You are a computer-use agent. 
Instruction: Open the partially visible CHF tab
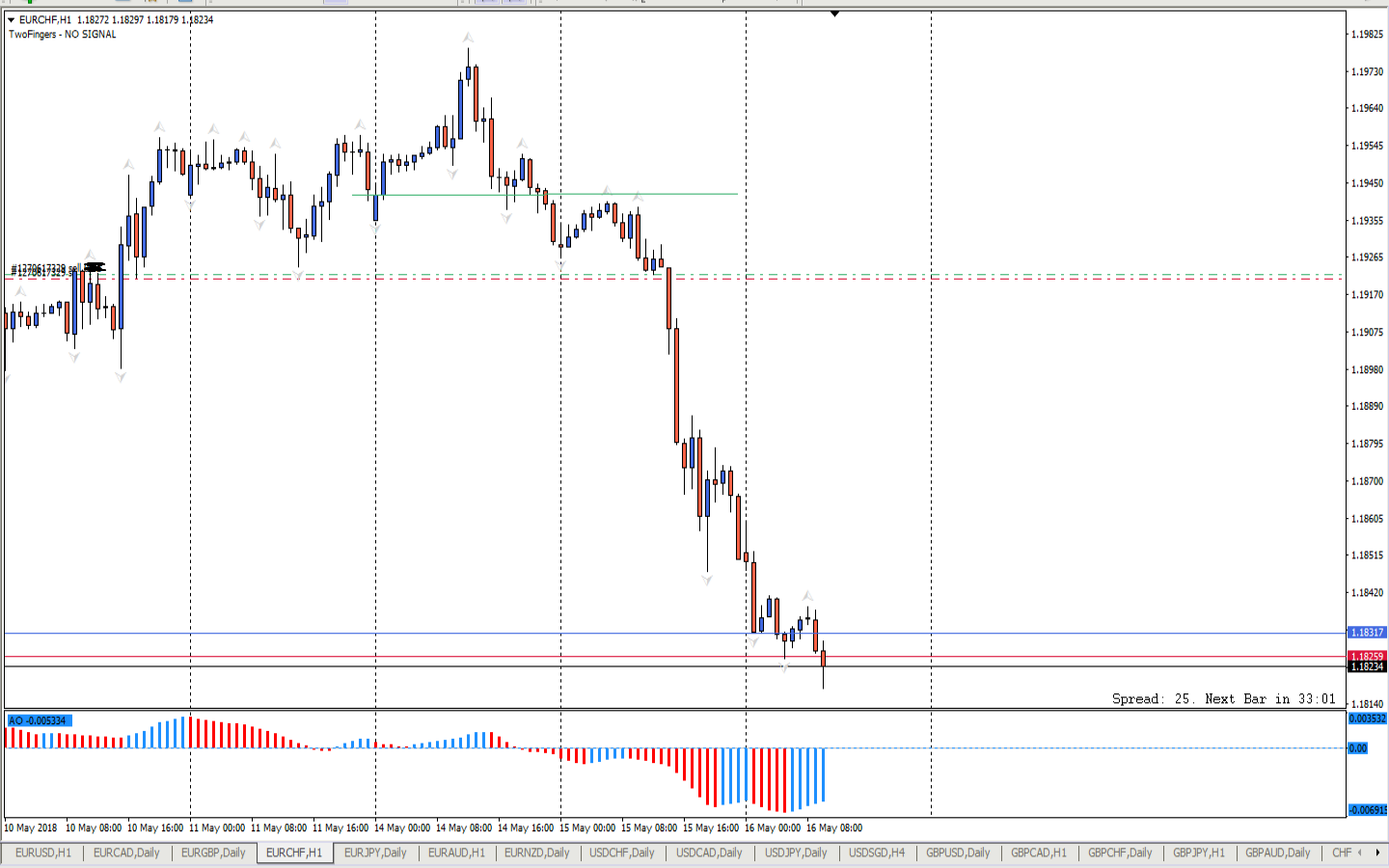[x=1342, y=853]
